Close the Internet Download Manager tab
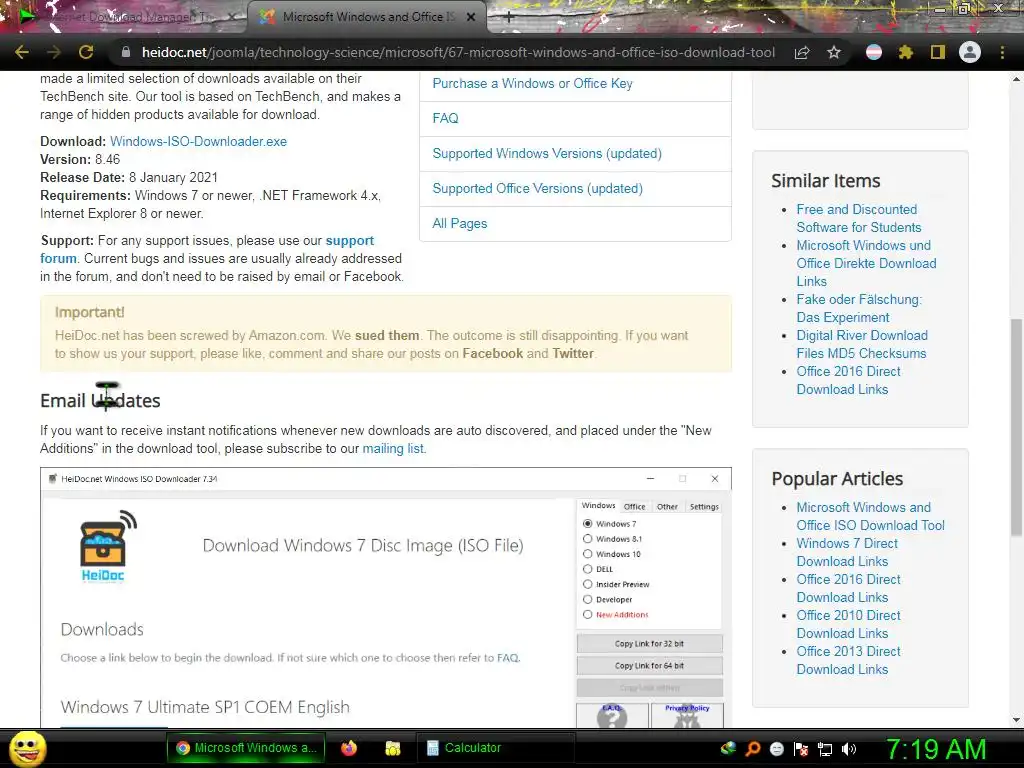1024x768 pixels. tap(232, 18)
